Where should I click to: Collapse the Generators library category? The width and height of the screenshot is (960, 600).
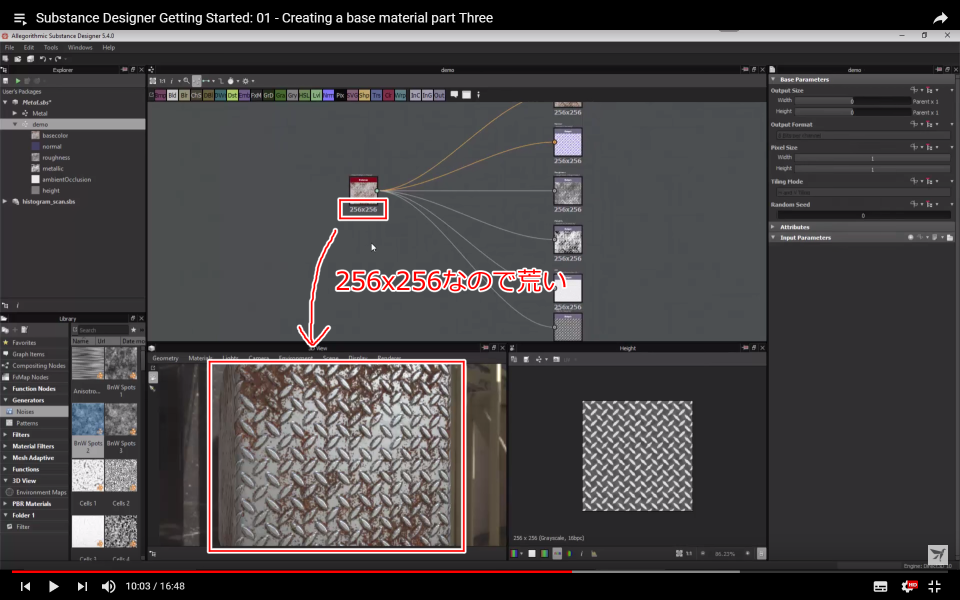(6, 400)
